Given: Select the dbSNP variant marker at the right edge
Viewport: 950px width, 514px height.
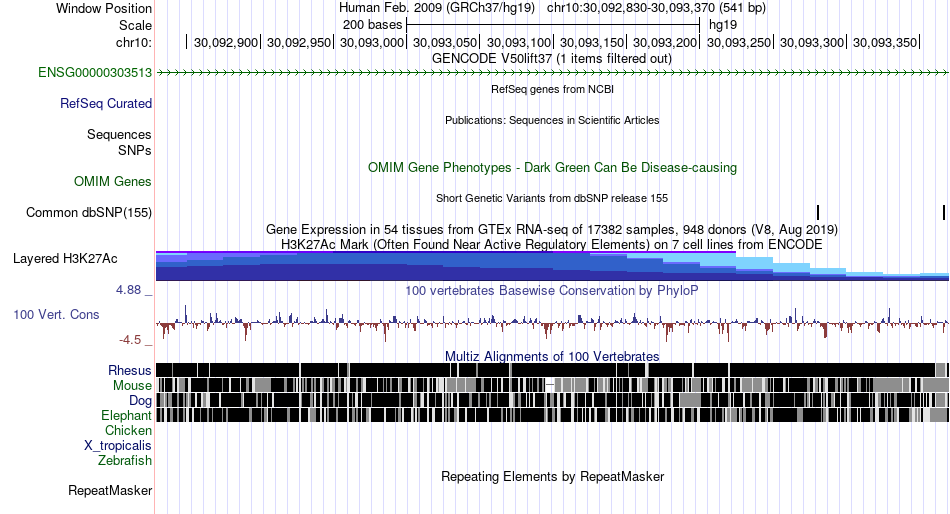Looking at the screenshot, I should (944, 213).
